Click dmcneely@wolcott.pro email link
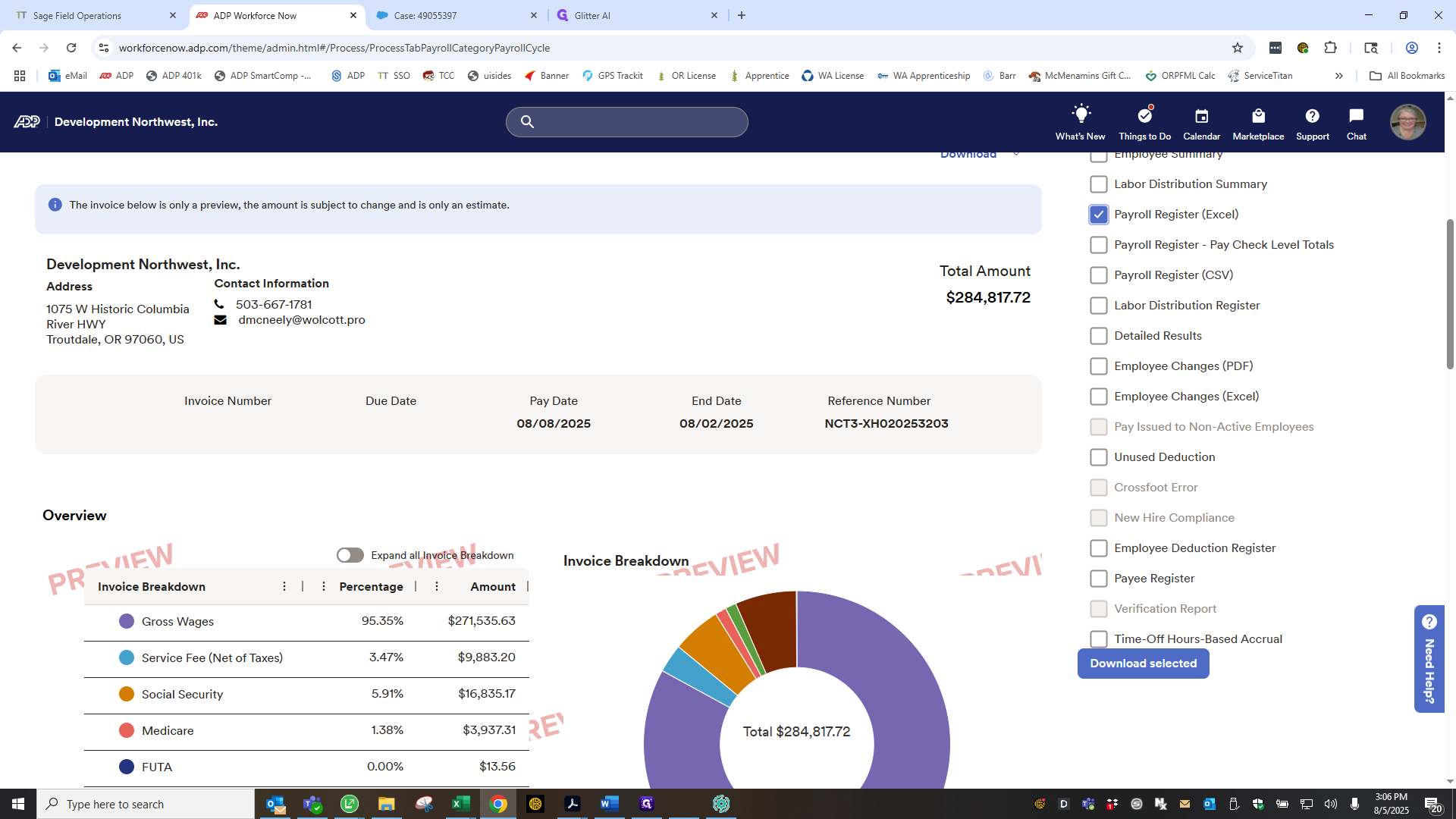1456x819 pixels. point(301,320)
